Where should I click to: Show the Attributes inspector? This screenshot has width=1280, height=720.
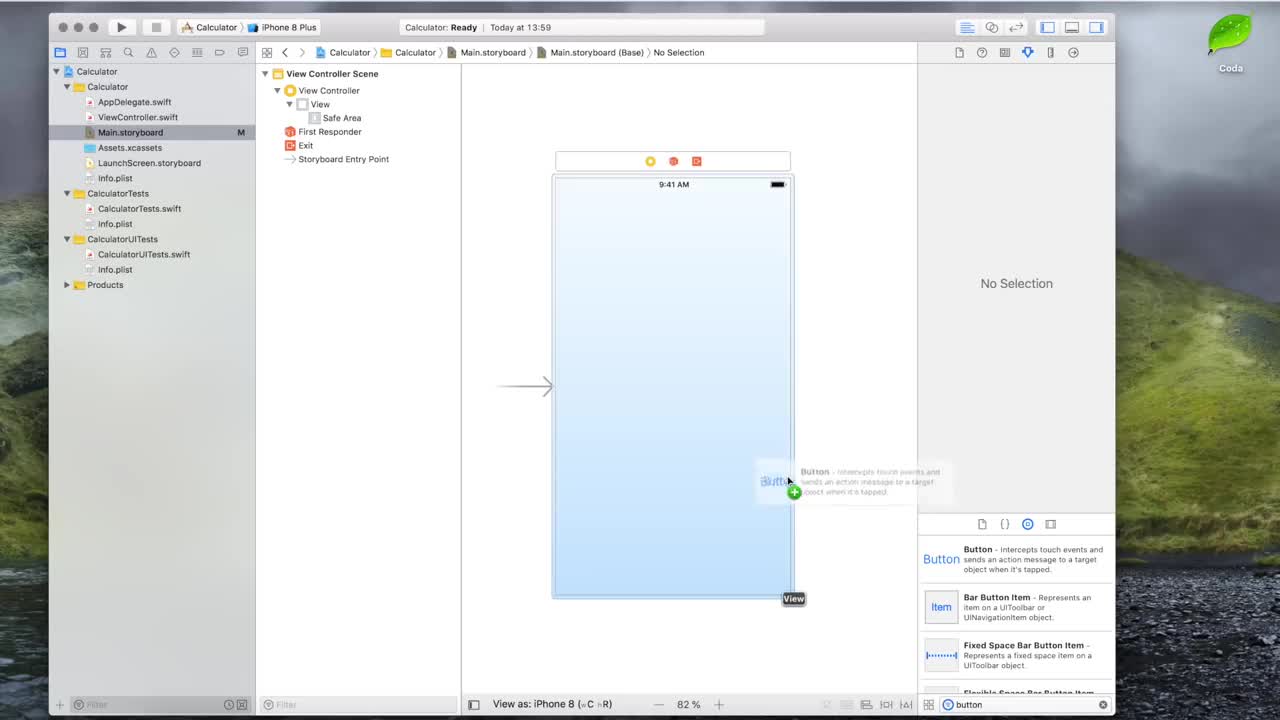1027,52
